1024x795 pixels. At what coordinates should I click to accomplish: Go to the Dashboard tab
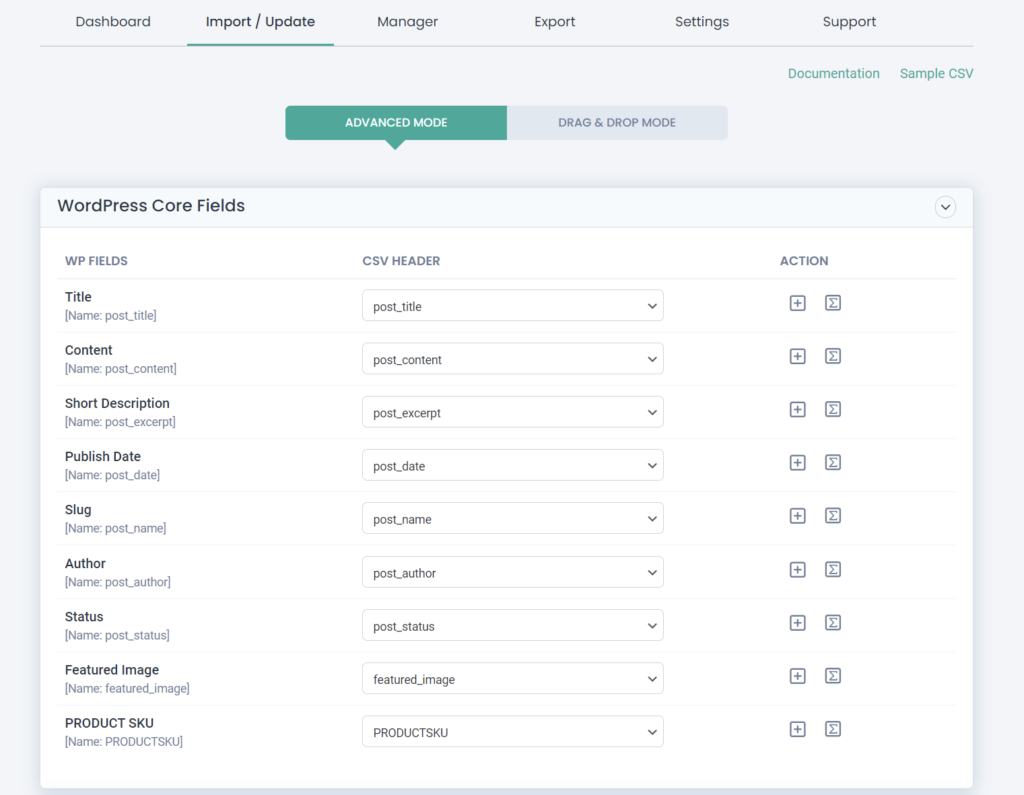(113, 22)
